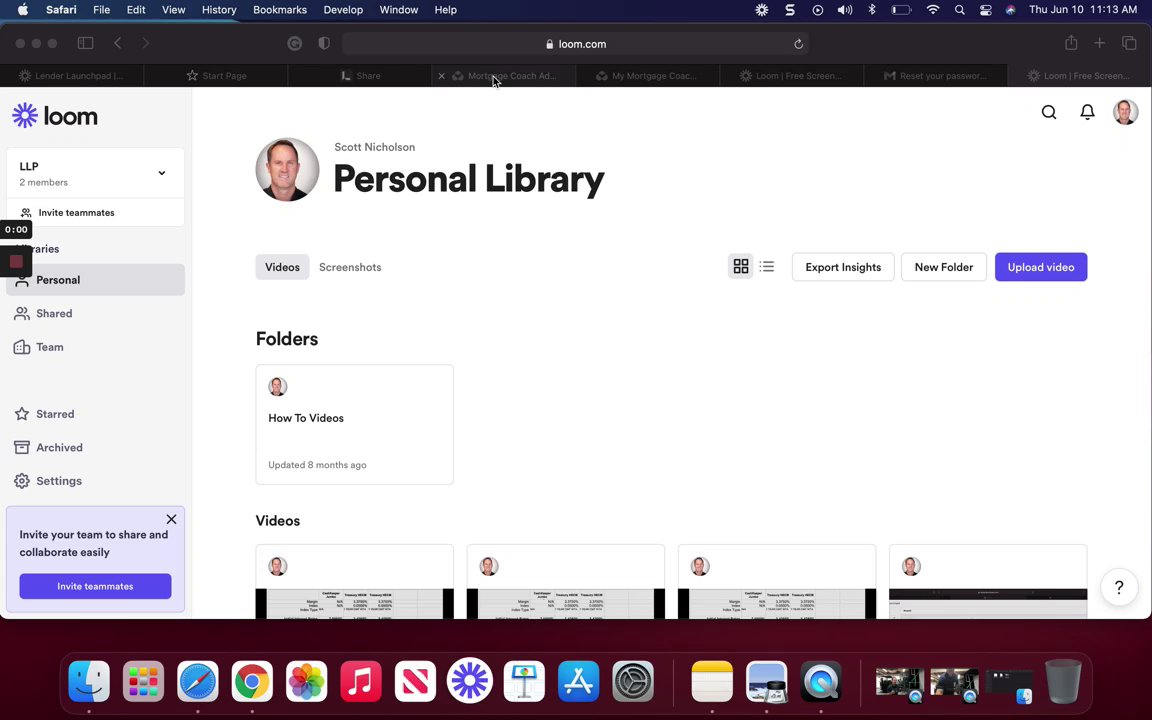Image resolution: width=1152 pixels, height=720 pixels.
Task: Open the account avatar menu
Action: coord(1126,112)
